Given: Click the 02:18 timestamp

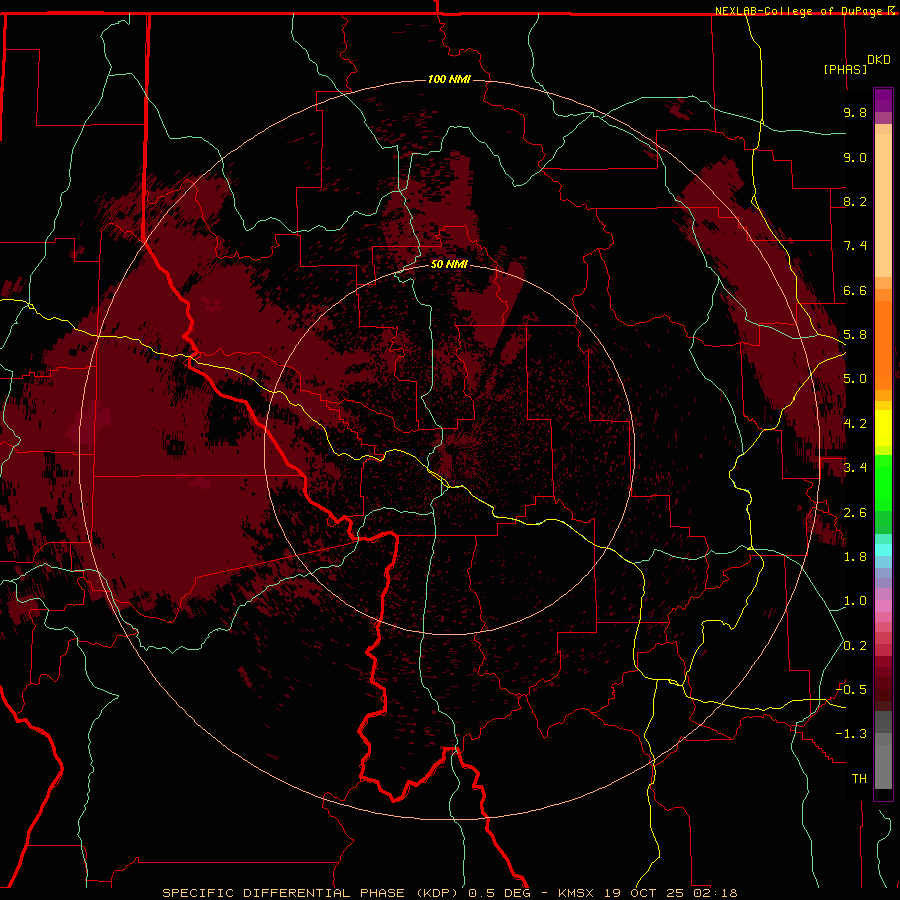Looking at the screenshot, I should 714,893.
